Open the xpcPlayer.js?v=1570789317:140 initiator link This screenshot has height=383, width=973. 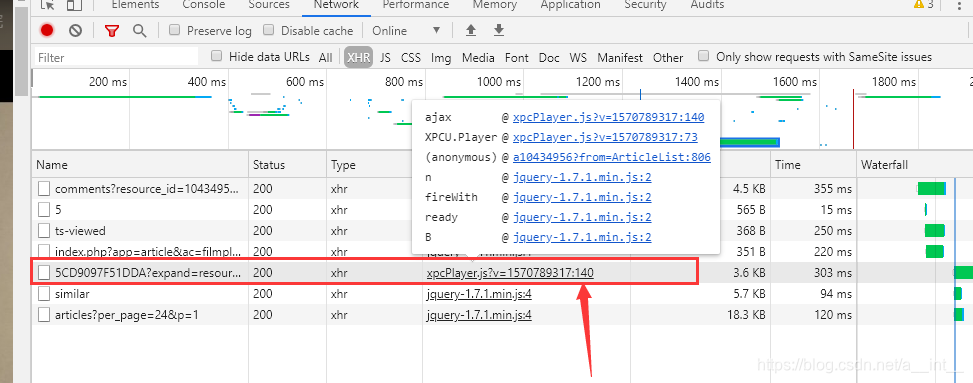pyautogui.click(x=510, y=273)
